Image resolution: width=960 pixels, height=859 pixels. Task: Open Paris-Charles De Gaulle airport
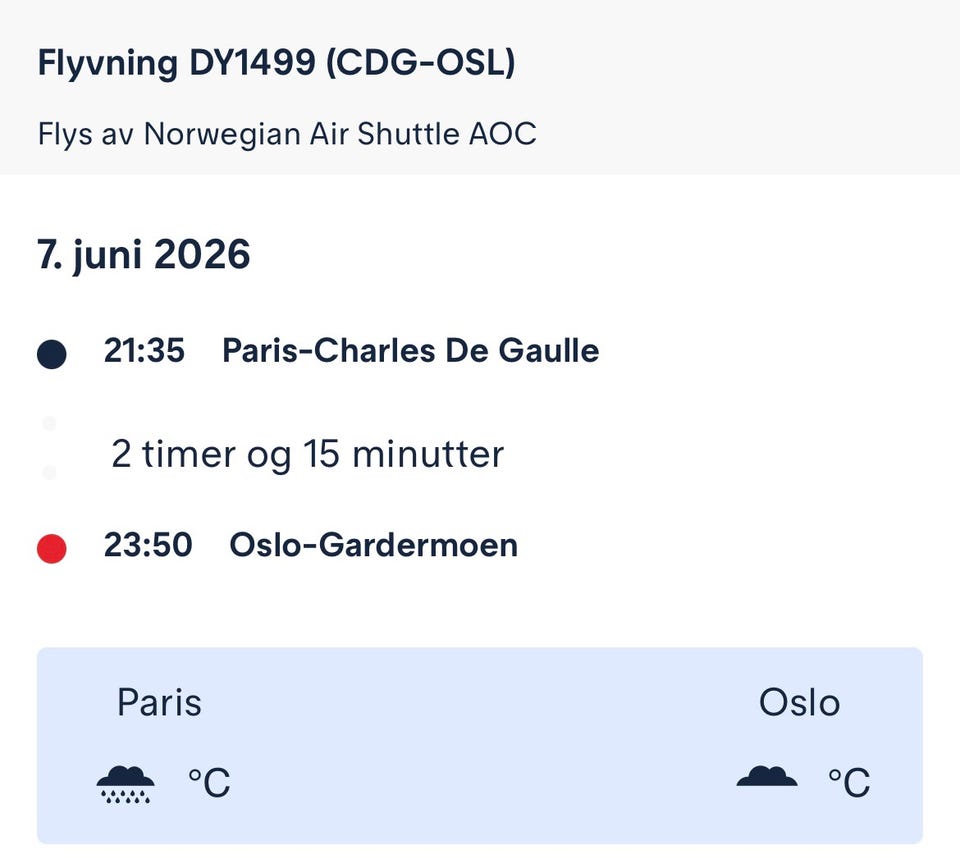(x=410, y=351)
